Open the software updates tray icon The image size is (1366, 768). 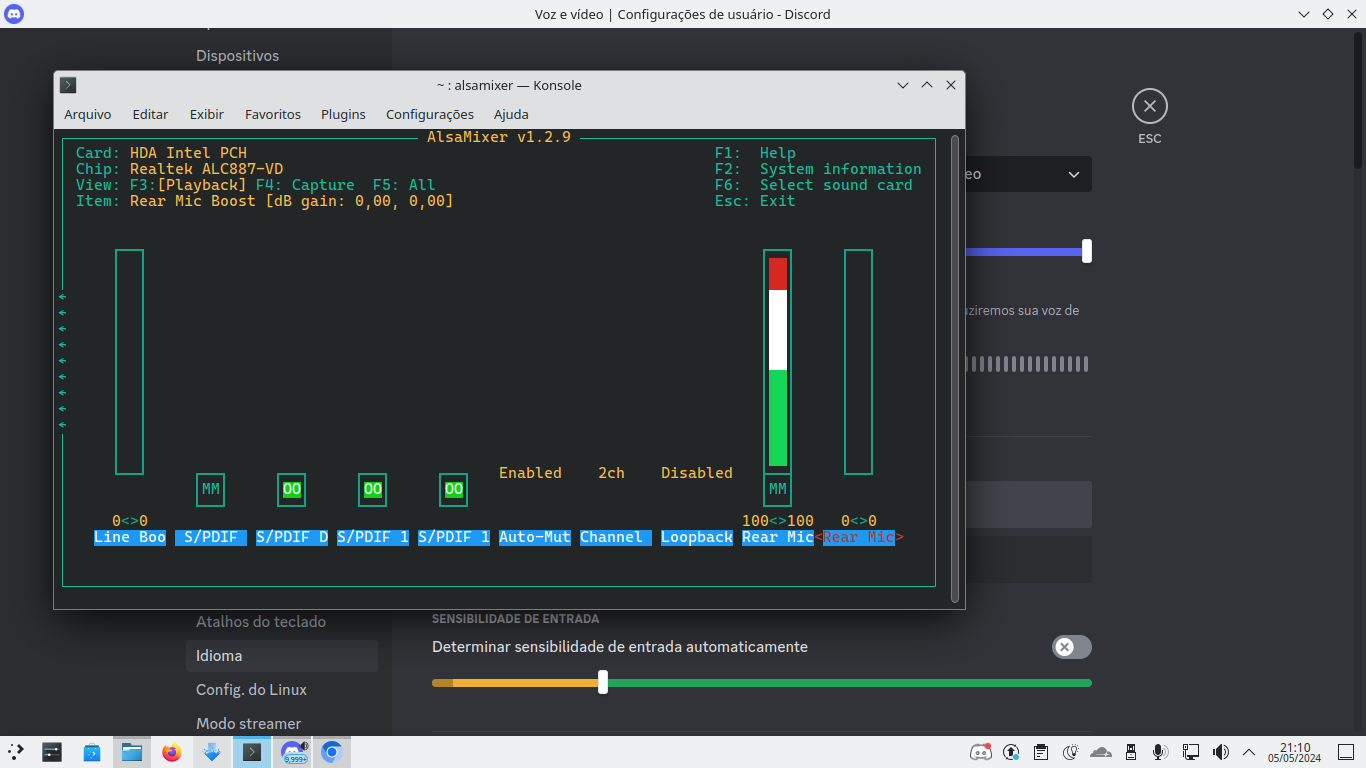pyautogui.click(x=1011, y=752)
